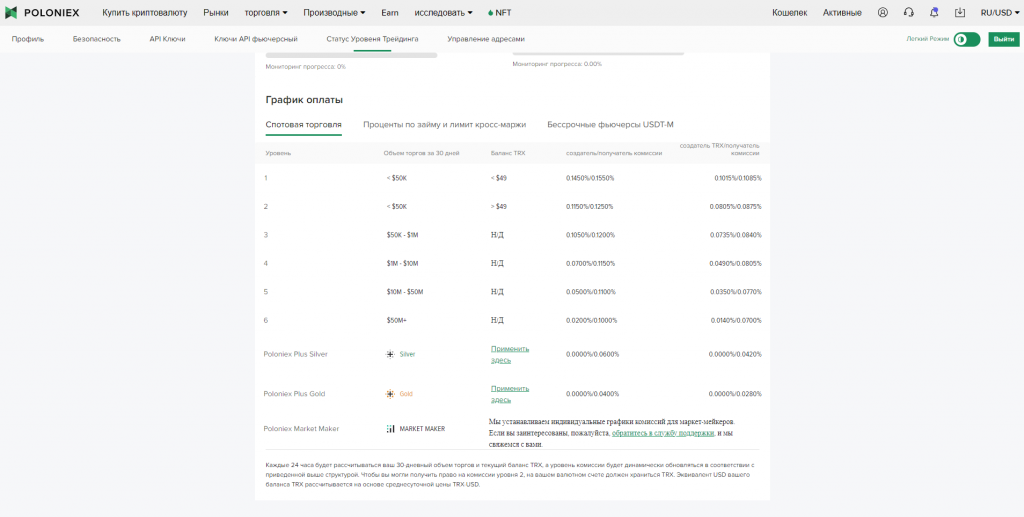
Task: Switch to Бессрочные фьючерсы USDT-M tab
Action: [610, 125]
